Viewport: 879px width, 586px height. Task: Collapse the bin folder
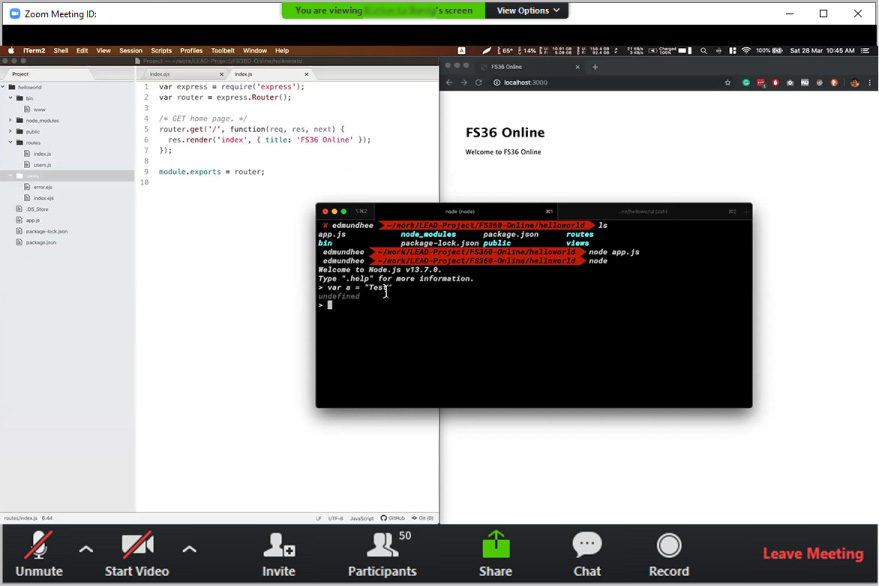[x=11, y=98]
